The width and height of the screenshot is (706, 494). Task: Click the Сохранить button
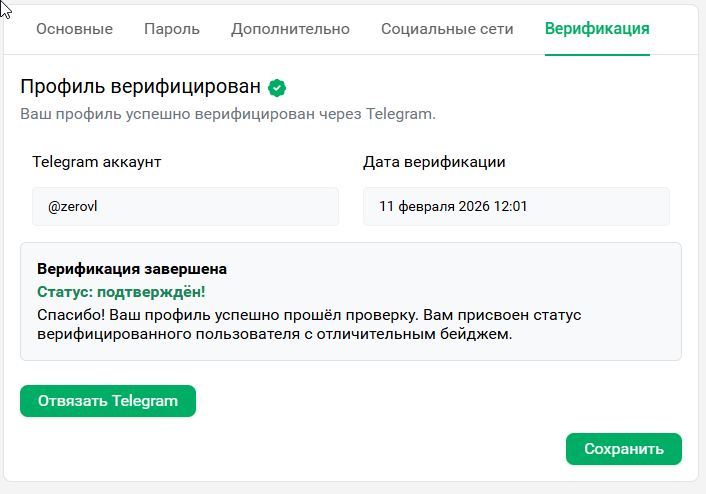(623, 449)
